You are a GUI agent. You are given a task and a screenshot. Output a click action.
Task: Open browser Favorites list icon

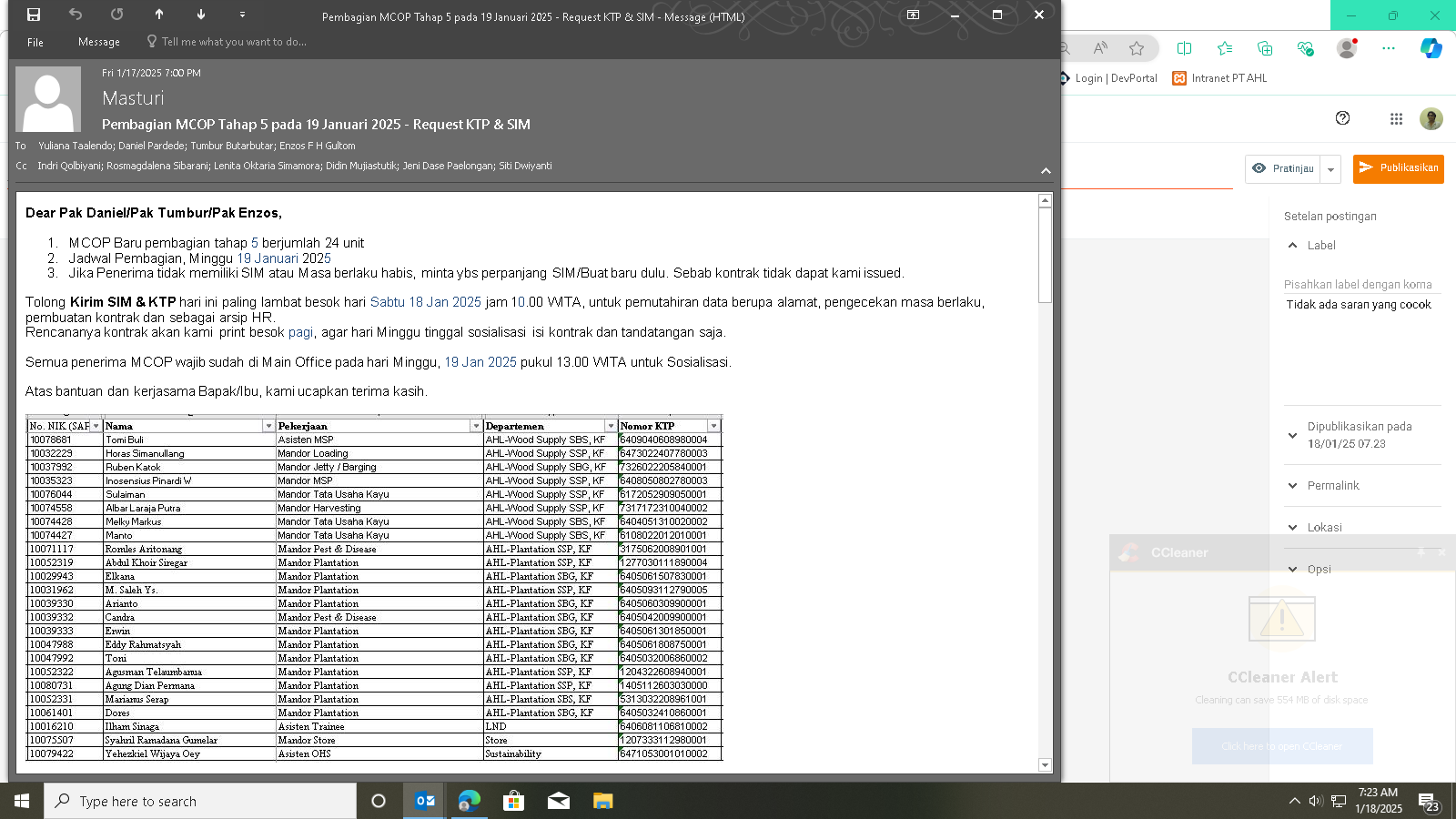coord(1225,48)
